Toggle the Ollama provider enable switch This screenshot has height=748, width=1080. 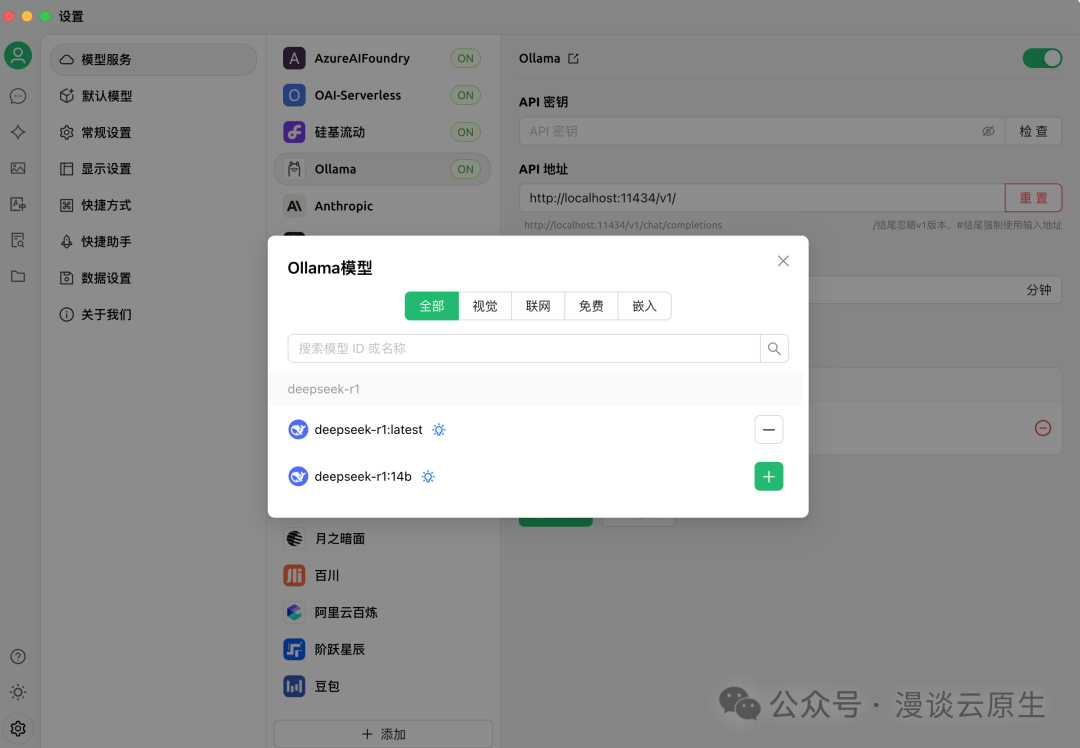coord(1042,59)
